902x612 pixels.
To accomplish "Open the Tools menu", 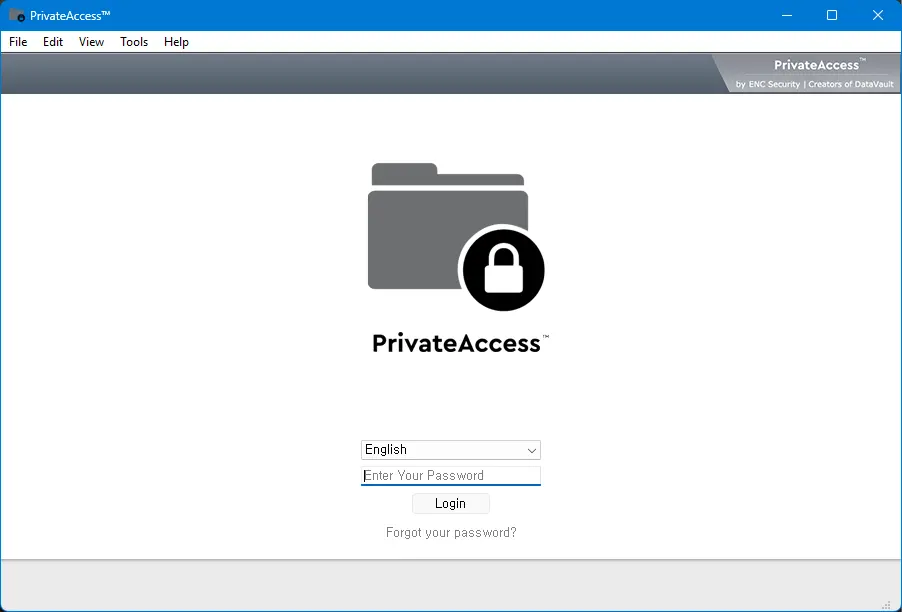I will click(x=134, y=42).
